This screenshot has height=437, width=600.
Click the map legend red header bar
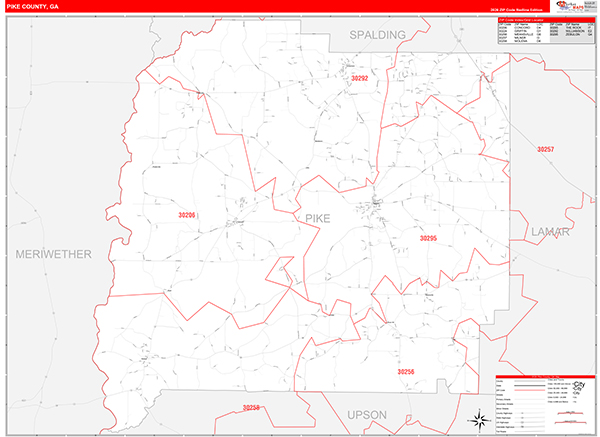545,377
